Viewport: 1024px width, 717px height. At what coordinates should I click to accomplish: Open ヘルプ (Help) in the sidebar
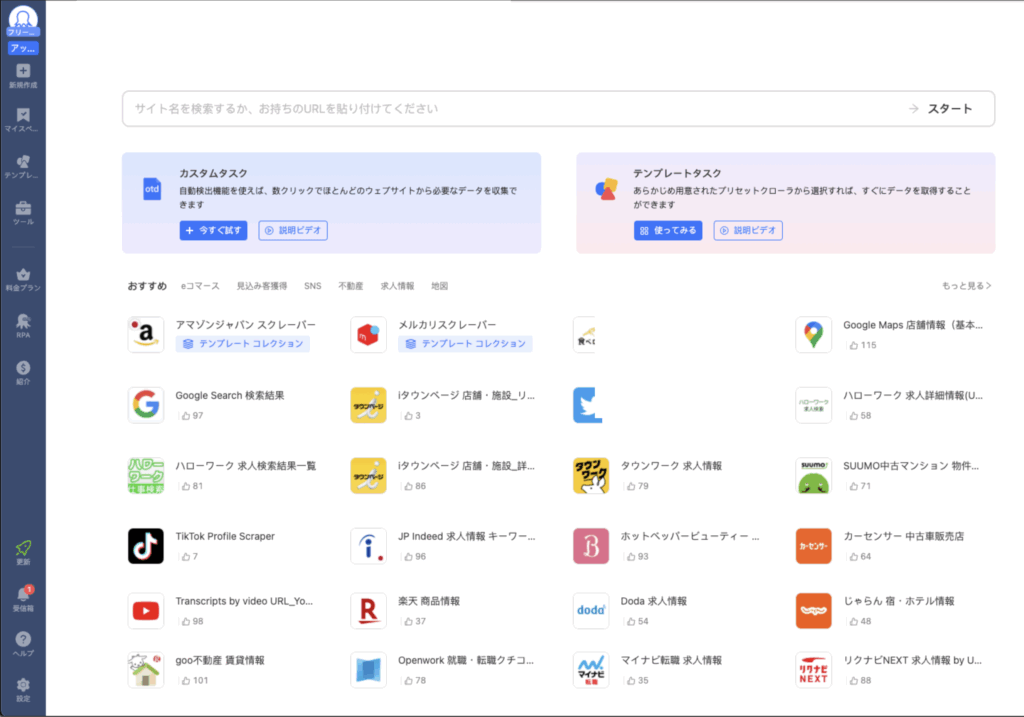click(x=23, y=640)
